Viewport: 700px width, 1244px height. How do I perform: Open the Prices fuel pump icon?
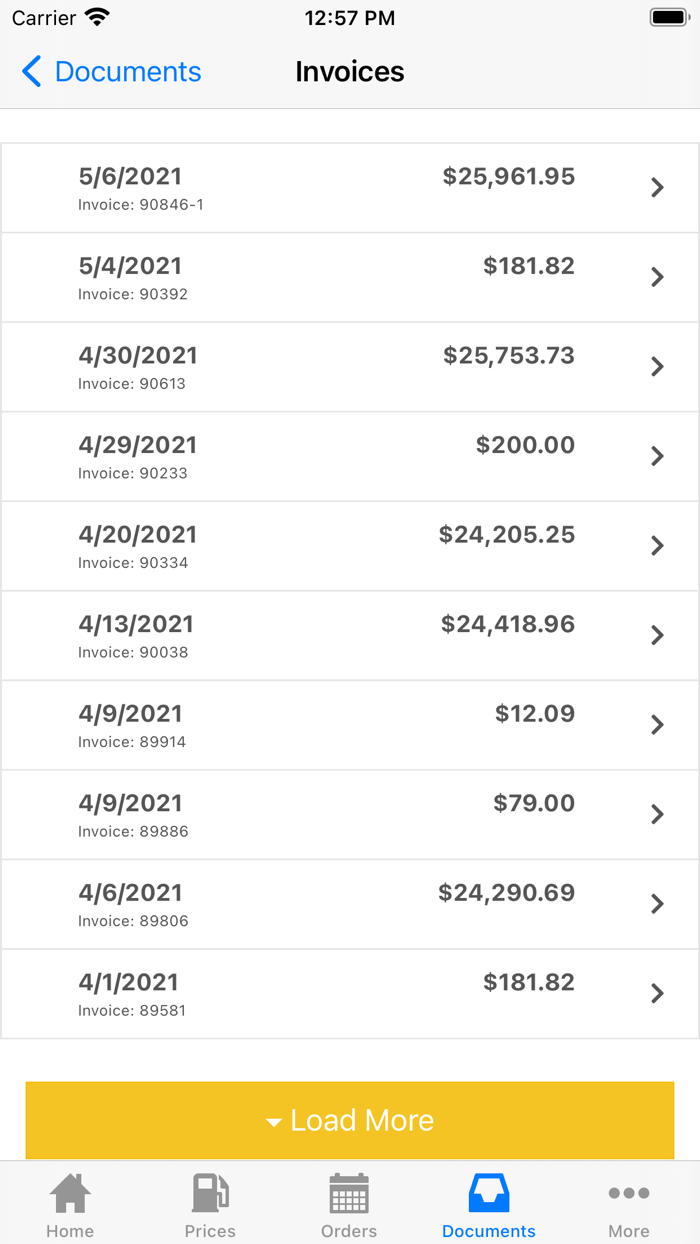[x=210, y=1193]
